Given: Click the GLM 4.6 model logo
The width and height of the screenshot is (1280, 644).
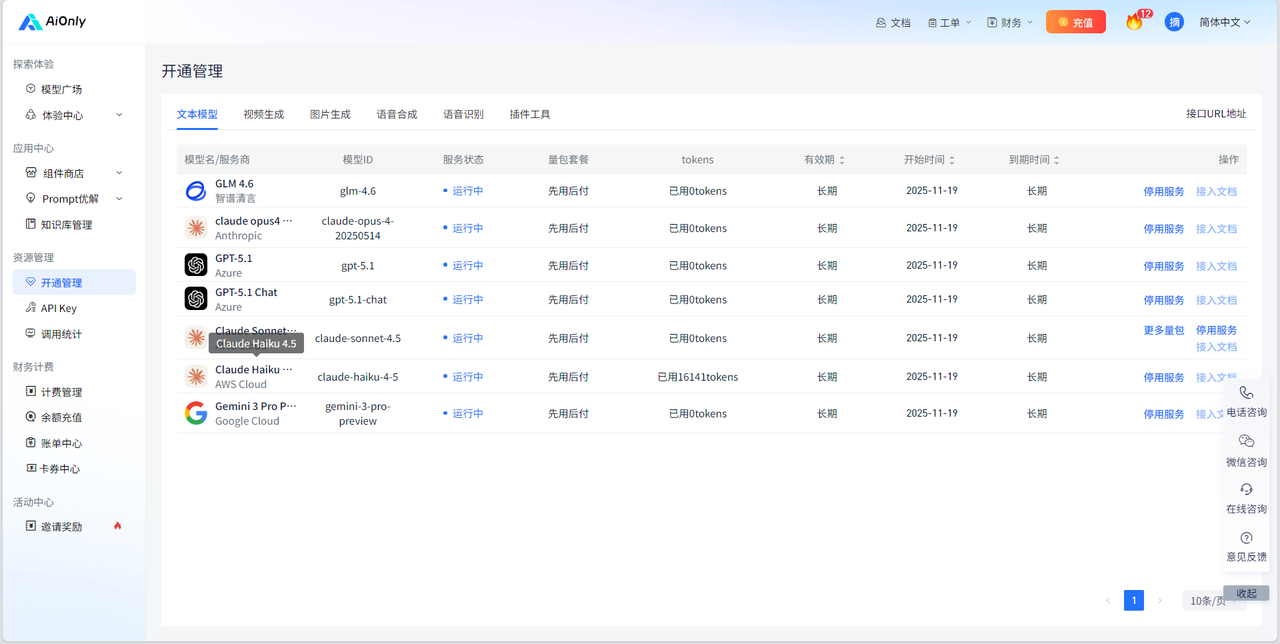Looking at the screenshot, I should coord(196,191).
